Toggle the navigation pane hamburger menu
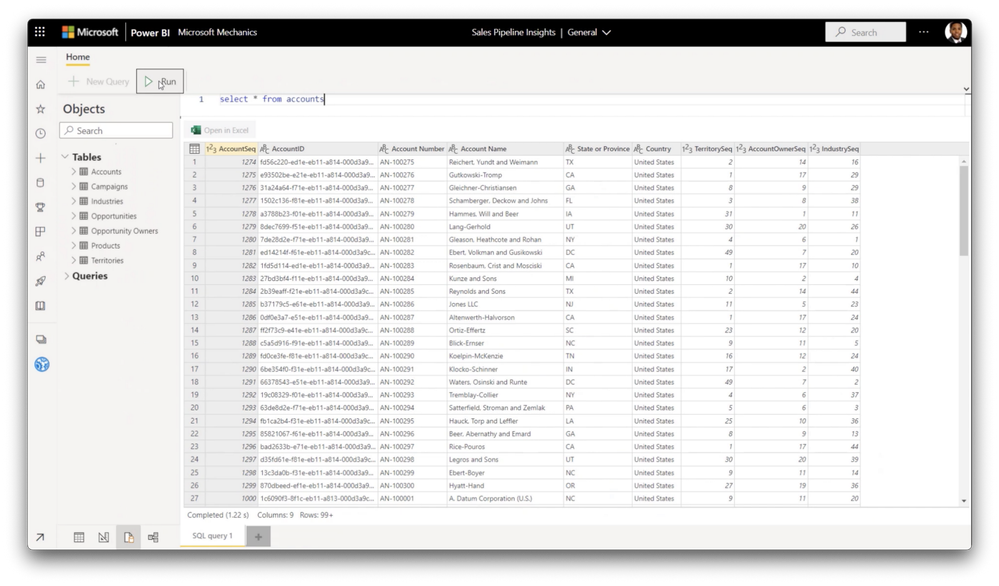The image size is (999, 586). (x=41, y=60)
